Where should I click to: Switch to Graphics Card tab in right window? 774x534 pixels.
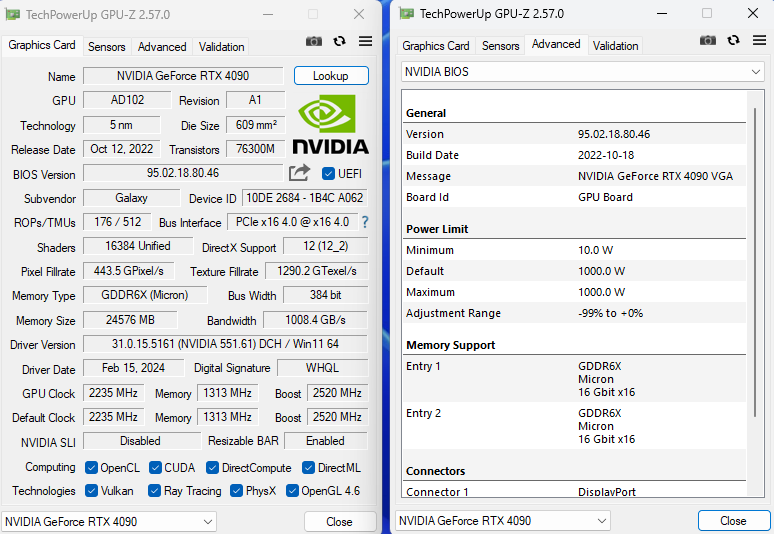(x=436, y=46)
